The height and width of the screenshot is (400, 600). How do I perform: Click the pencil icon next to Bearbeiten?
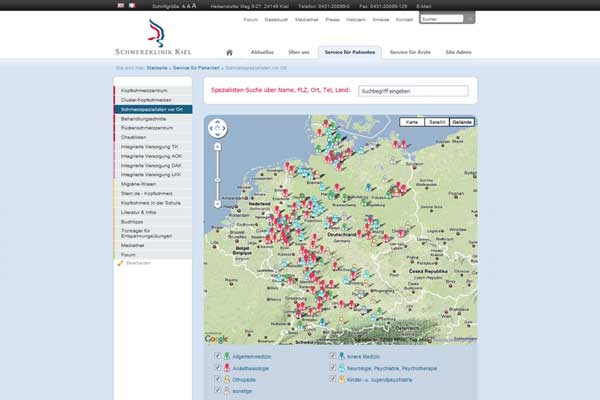coord(119,263)
